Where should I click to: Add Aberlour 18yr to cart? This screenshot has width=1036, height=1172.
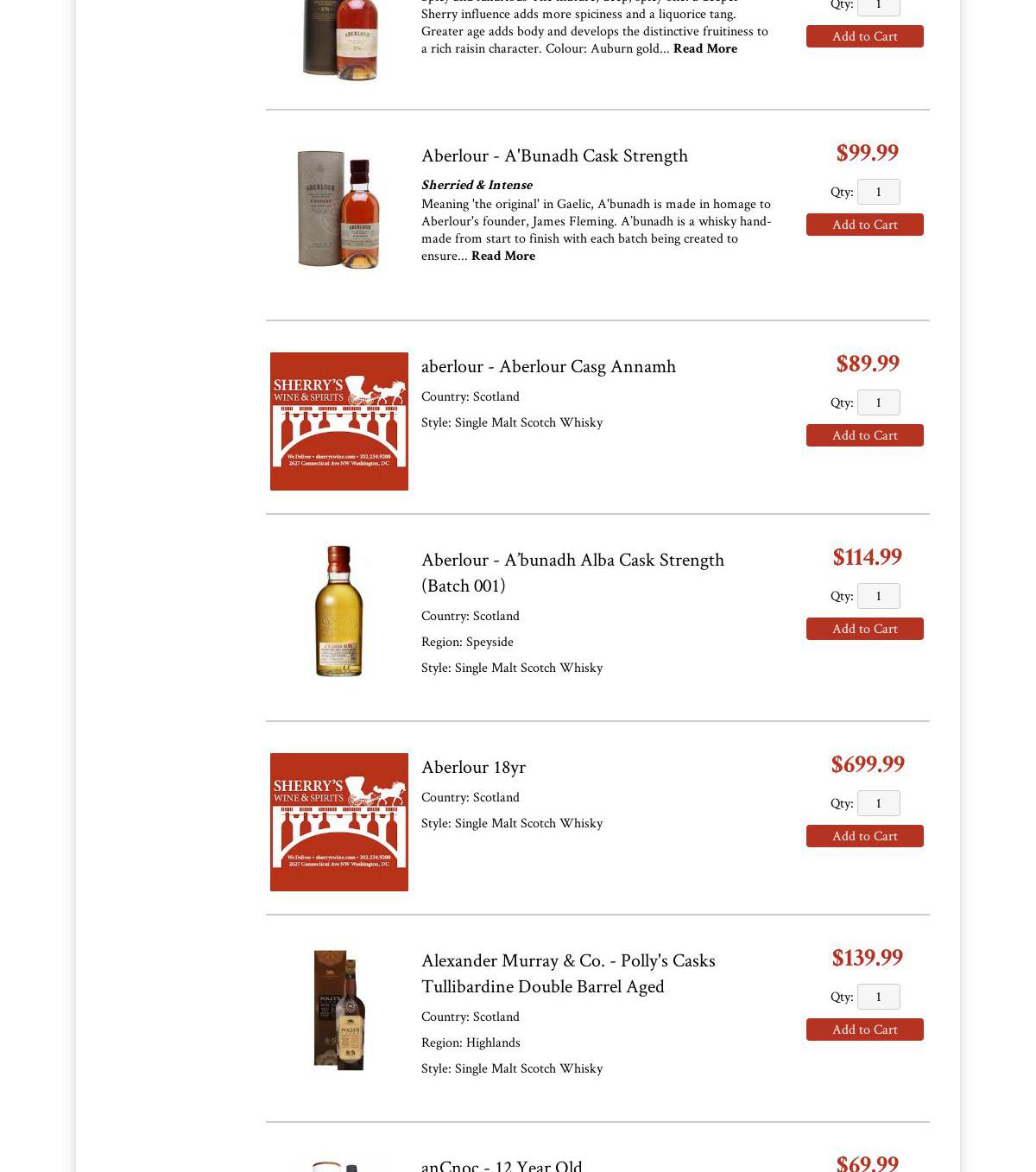click(865, 836)
